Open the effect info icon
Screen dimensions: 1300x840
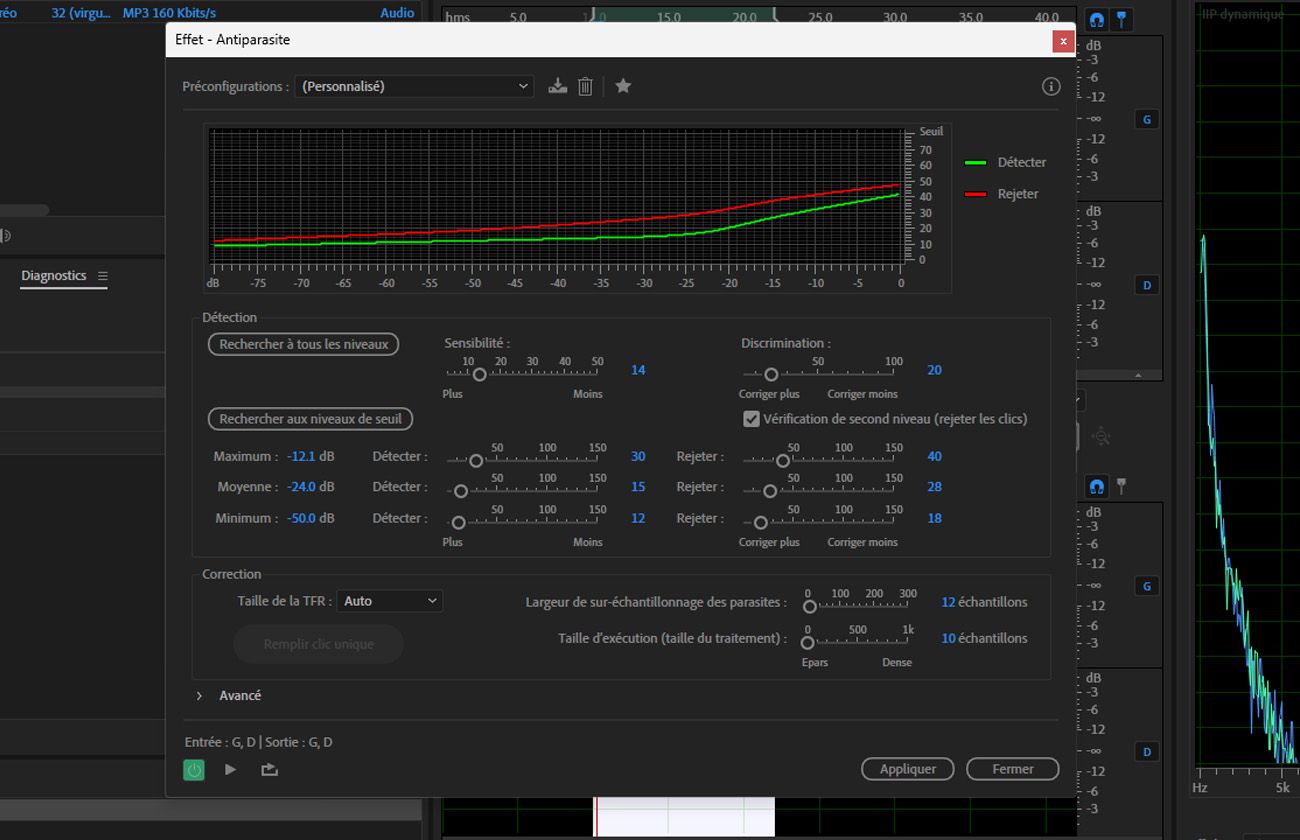tap(1050, 86)
